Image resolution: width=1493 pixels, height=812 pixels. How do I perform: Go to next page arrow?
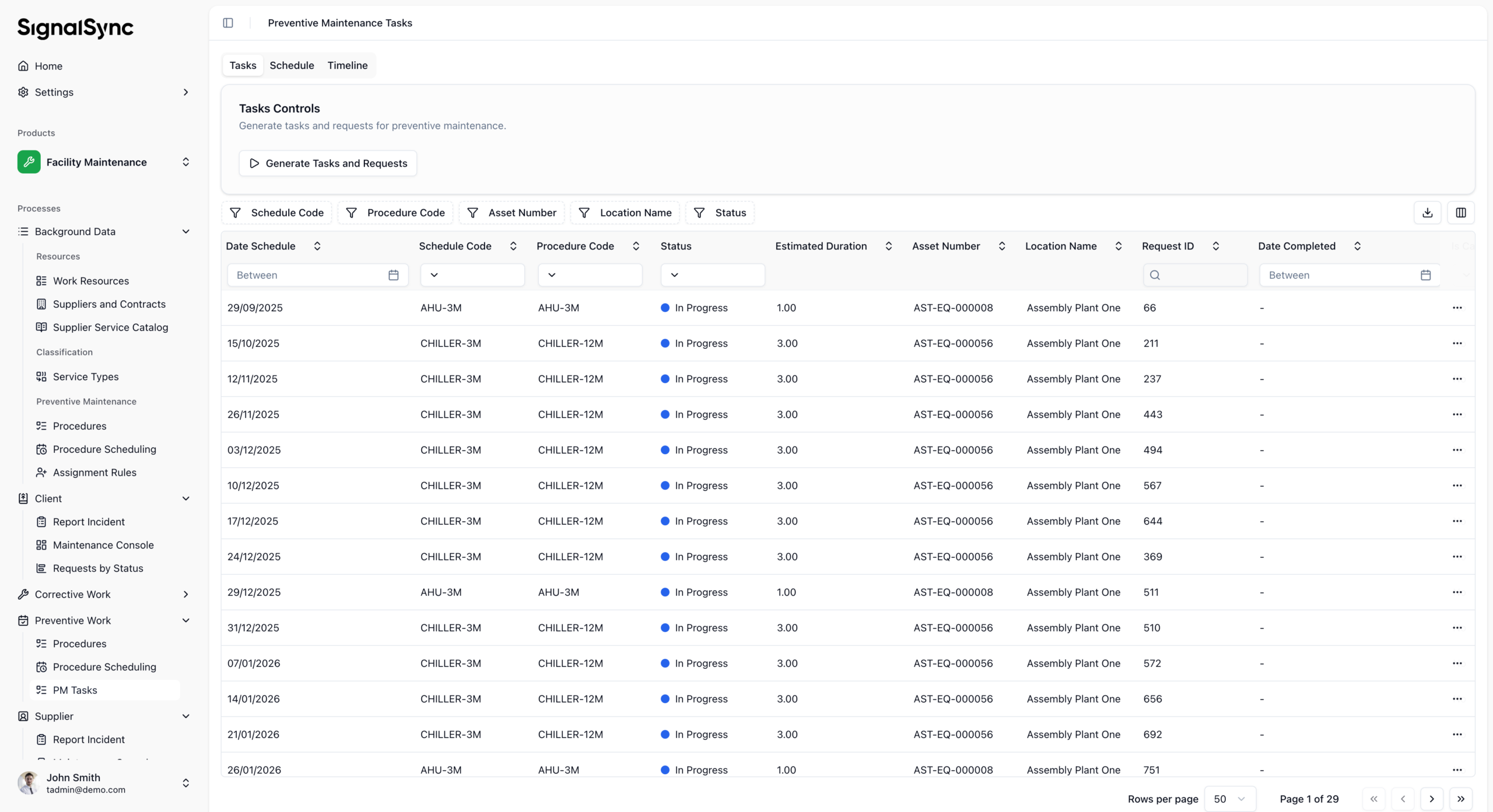click(x=1431, y=799)
